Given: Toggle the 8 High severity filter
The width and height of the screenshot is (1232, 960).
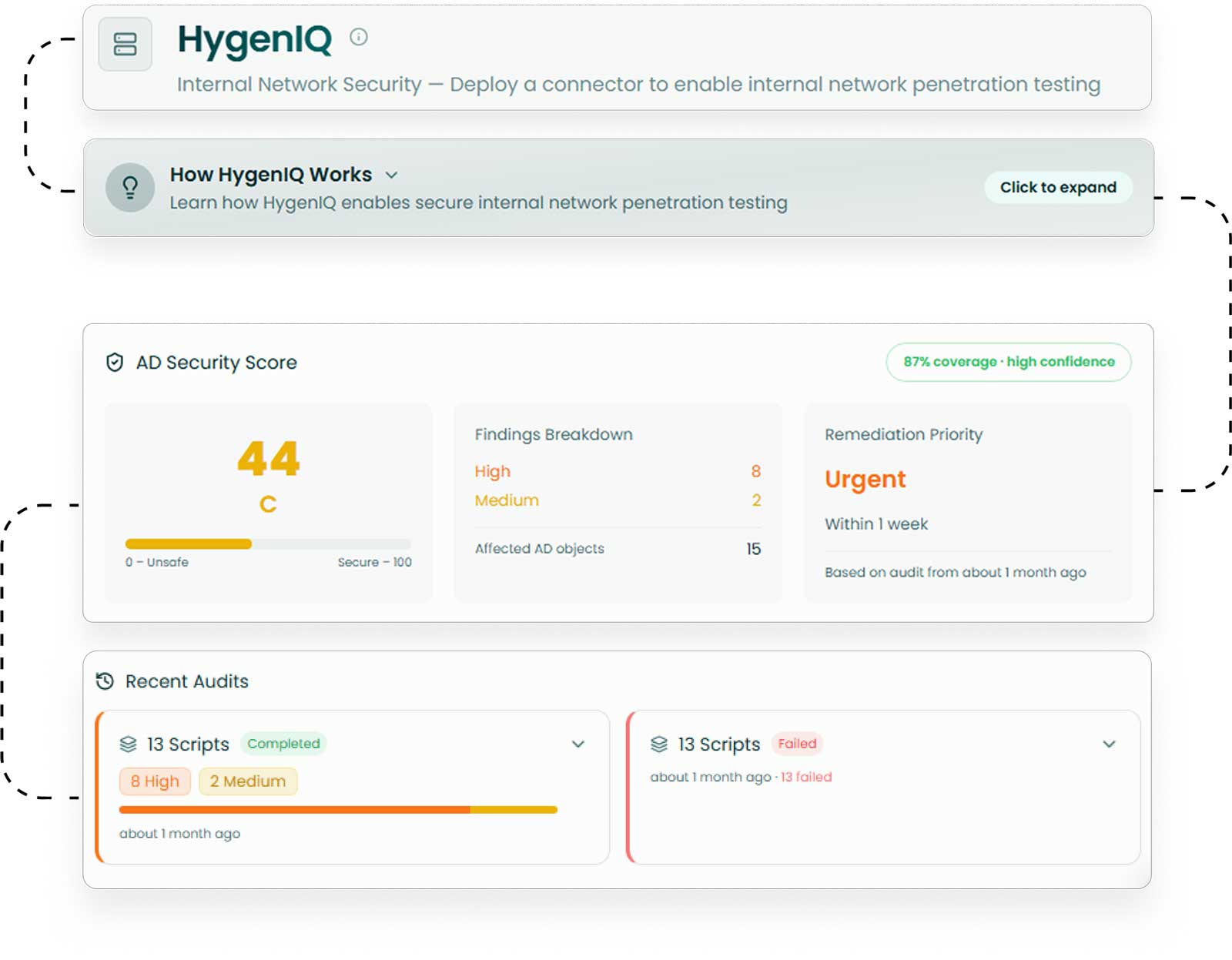Looking at the screenshot, I should (155, 781).
